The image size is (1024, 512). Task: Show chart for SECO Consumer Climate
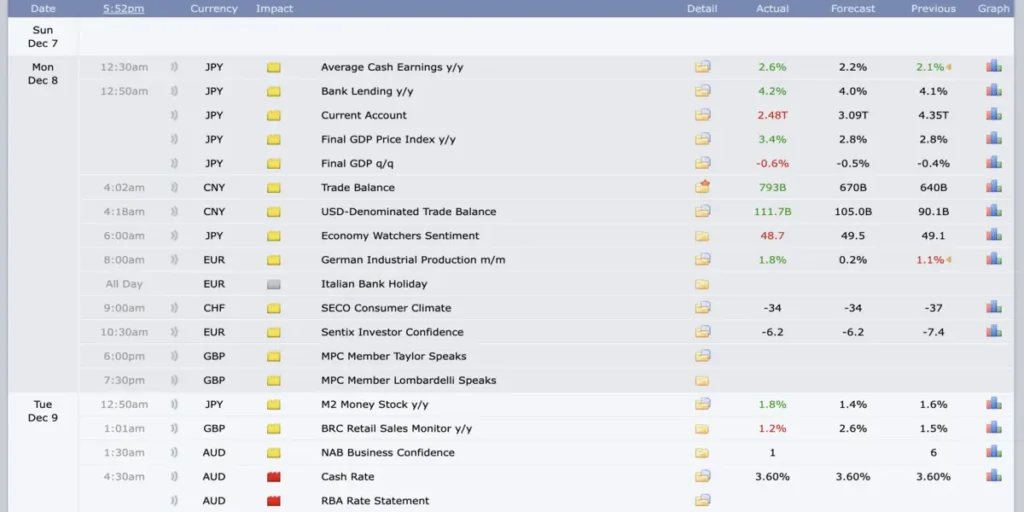(993, 308)
